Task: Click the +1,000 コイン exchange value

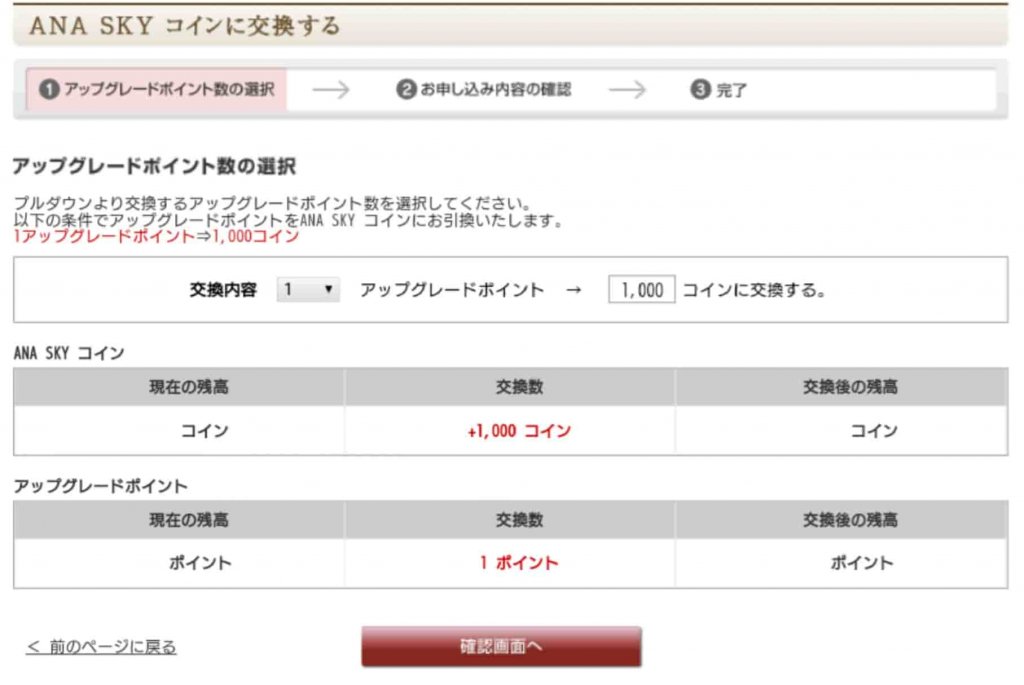Action: [519, 431]
